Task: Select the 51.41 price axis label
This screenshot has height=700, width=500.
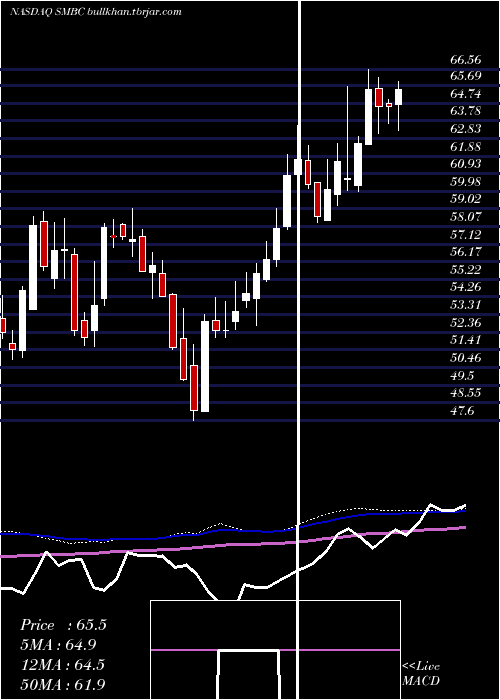Action: click(466, 340)
